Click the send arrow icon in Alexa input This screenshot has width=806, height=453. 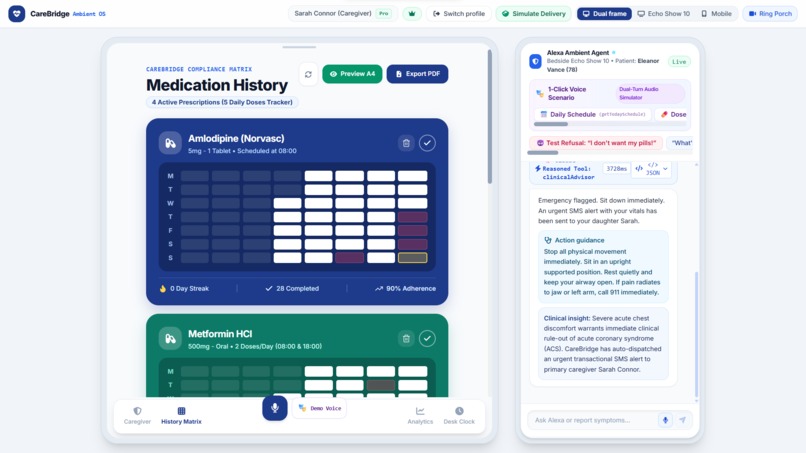pos(683,420)
